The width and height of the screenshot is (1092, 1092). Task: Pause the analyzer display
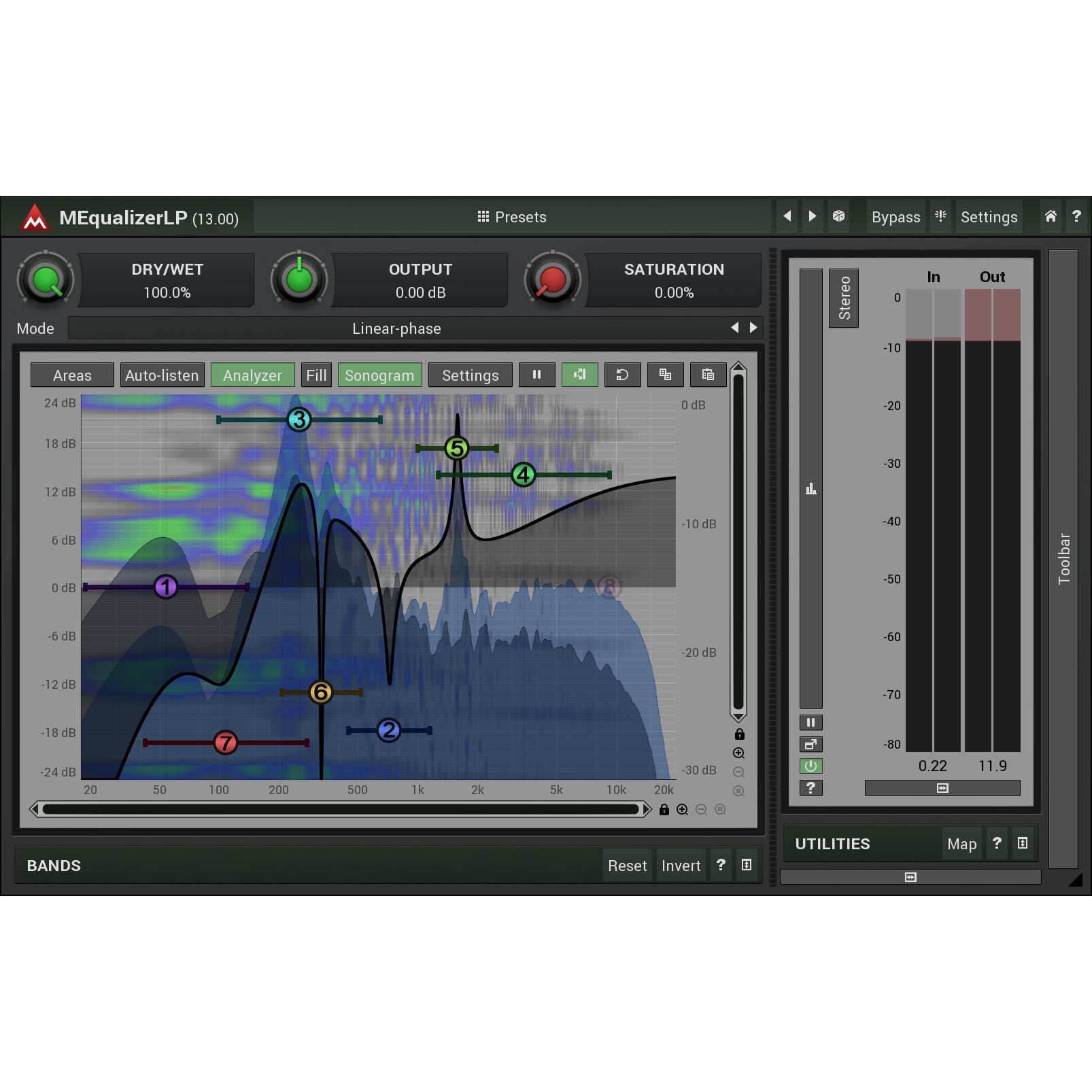536,375
